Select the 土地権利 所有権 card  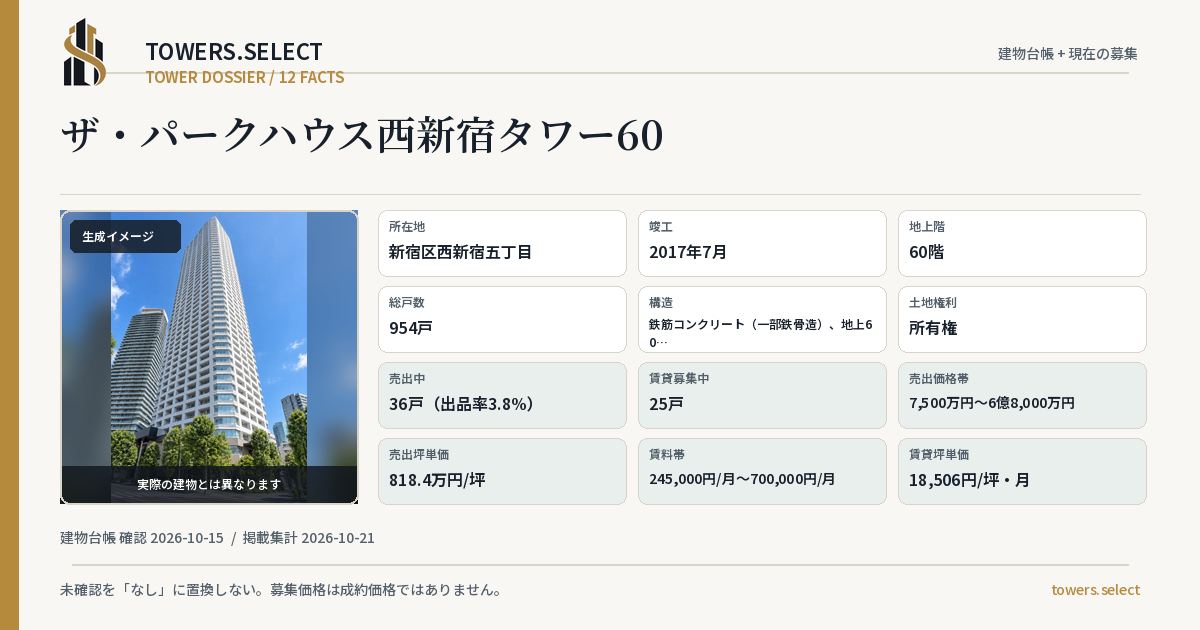(x=1022, y=319)
